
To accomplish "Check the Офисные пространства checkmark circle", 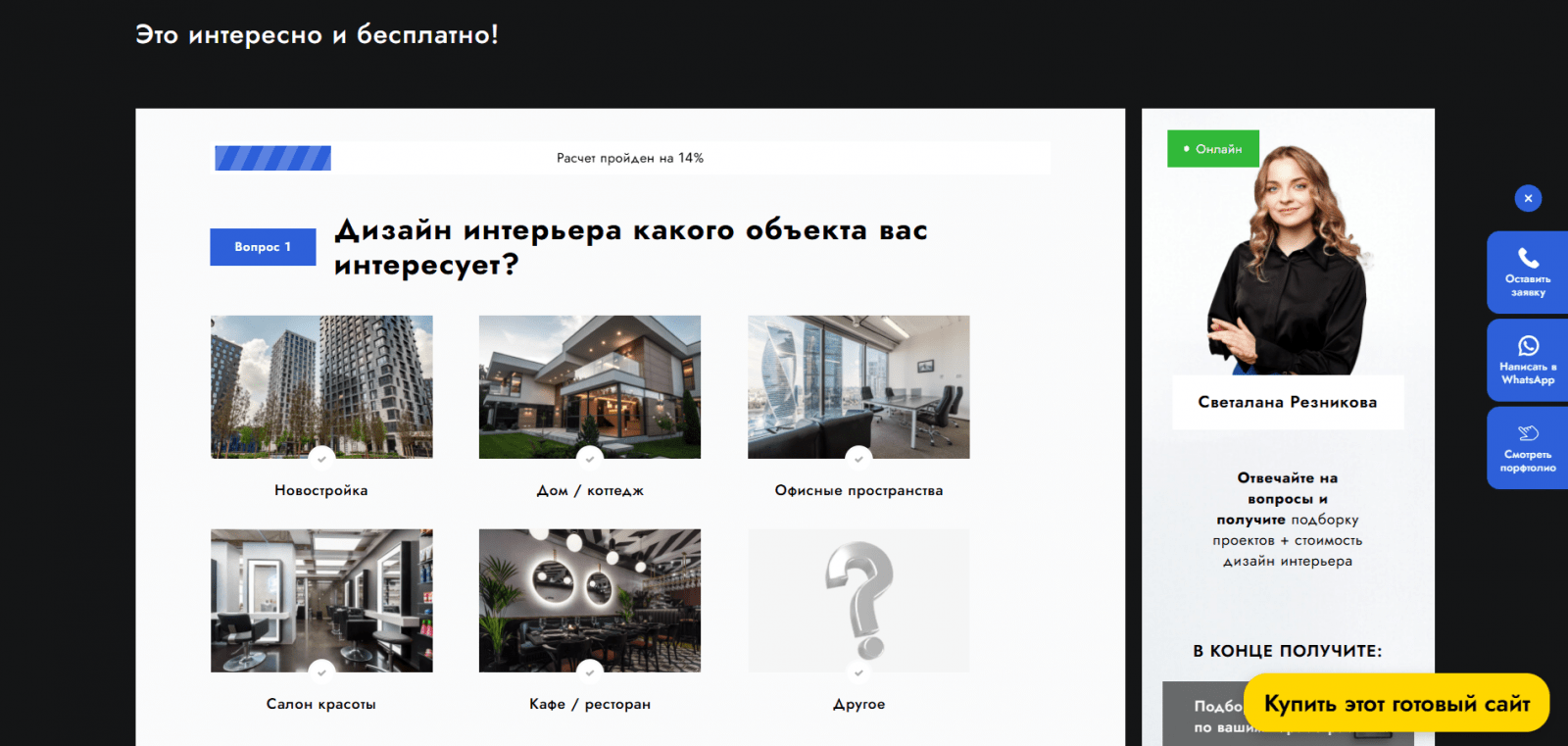I will click(x=858, y=458).
